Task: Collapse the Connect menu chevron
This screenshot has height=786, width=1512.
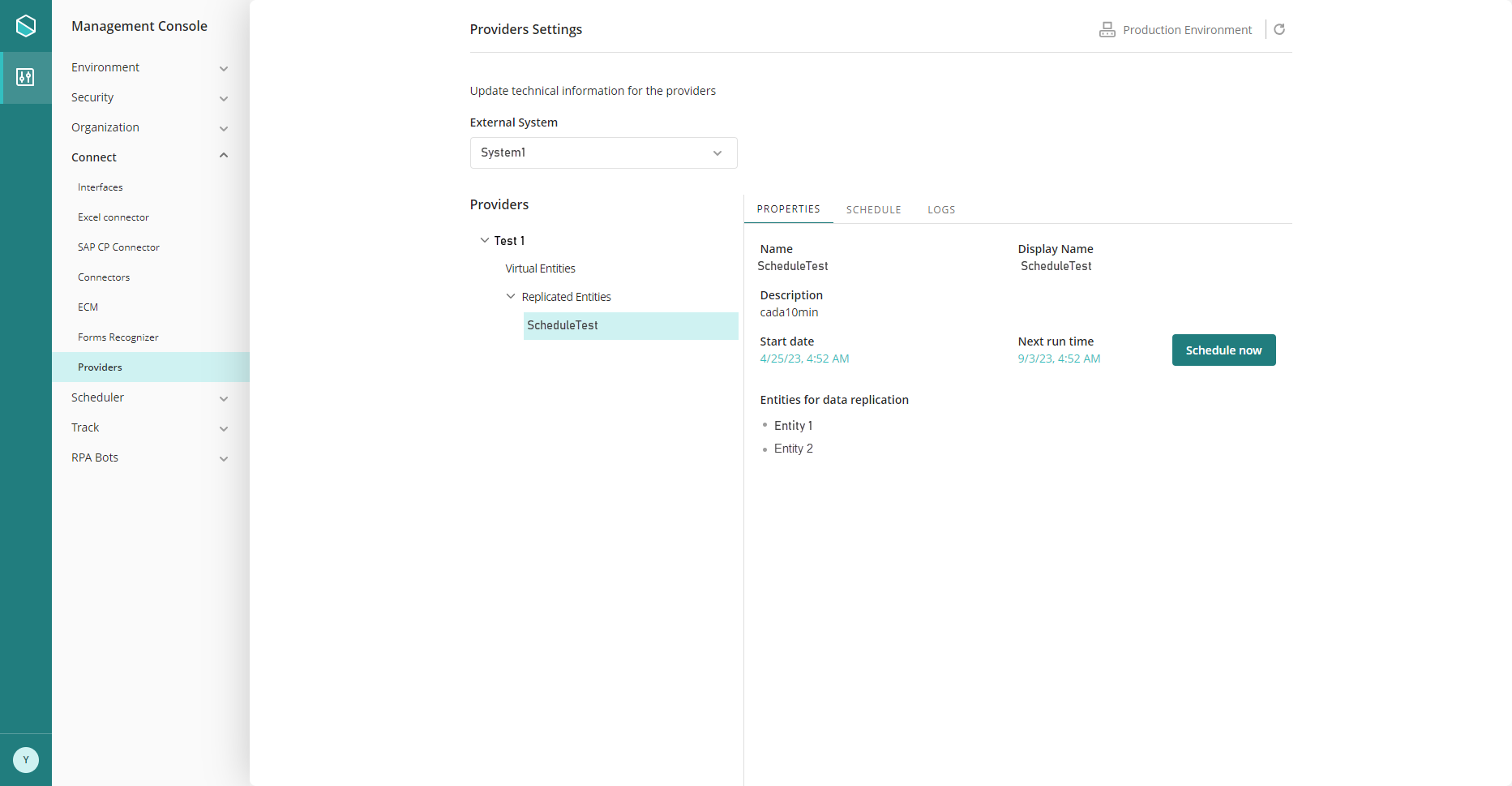Action: click(224, 156)
